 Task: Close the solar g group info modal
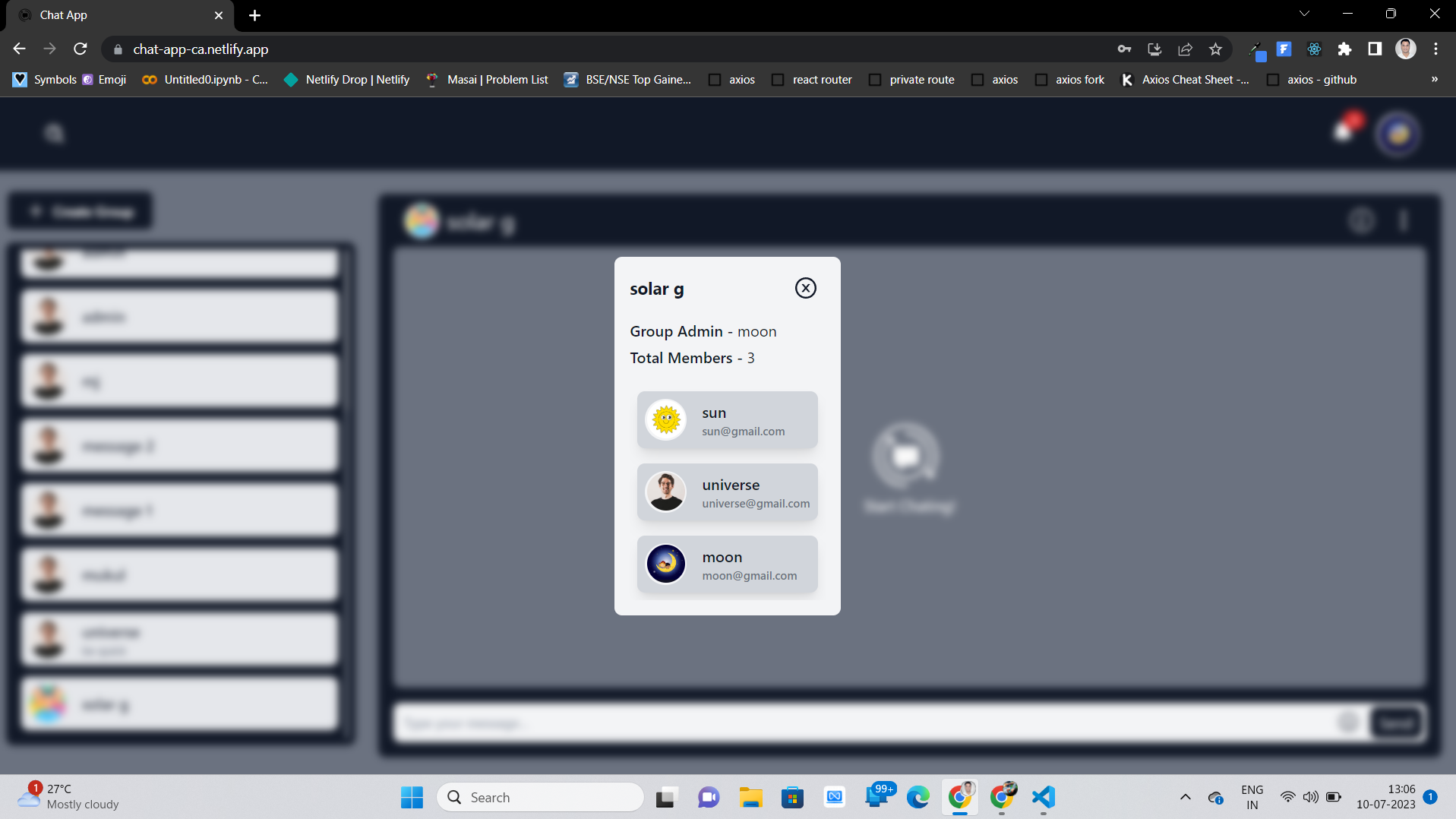tap(805, 288)
